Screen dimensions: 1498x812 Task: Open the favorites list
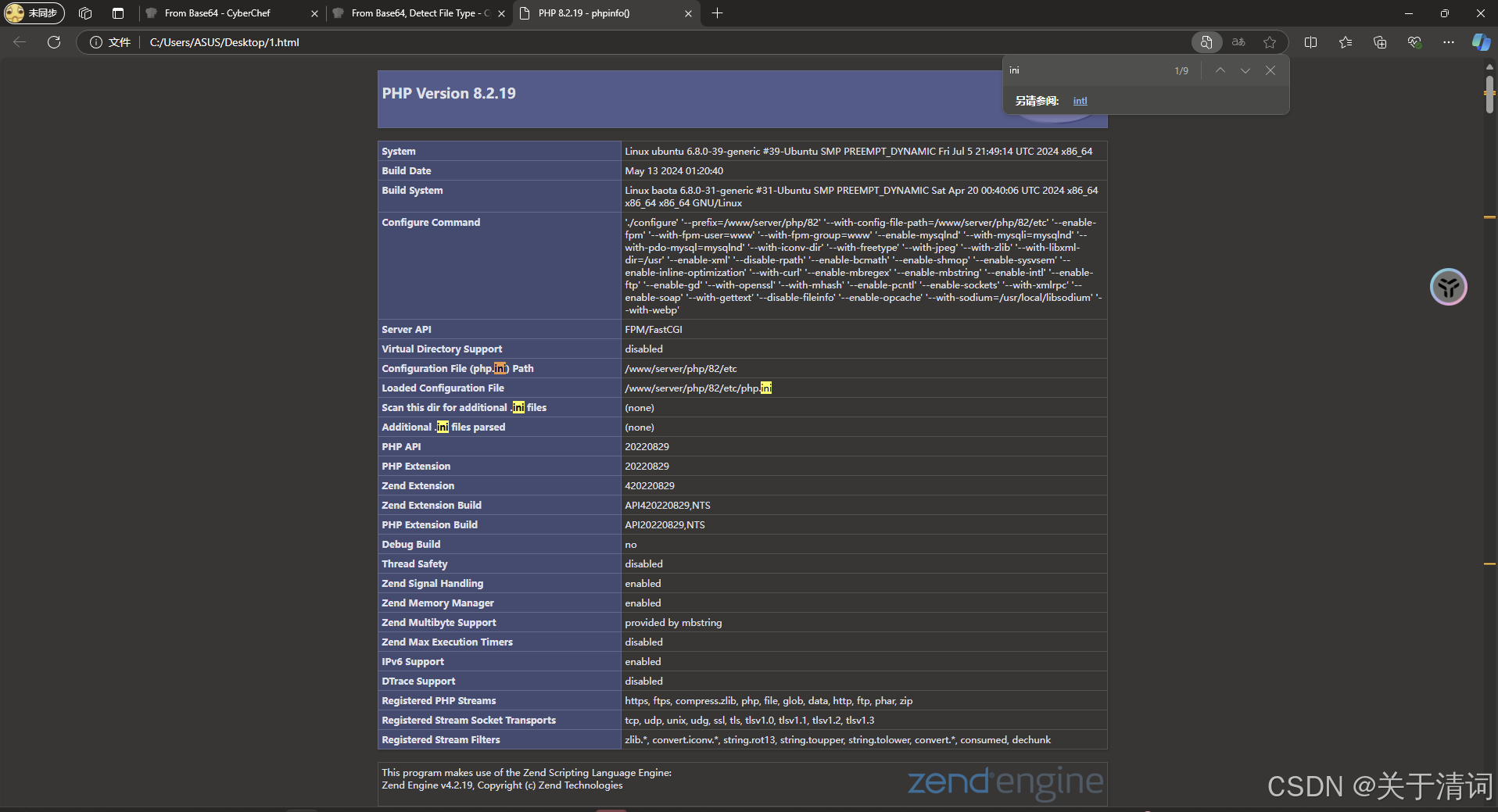(1346, 42)
